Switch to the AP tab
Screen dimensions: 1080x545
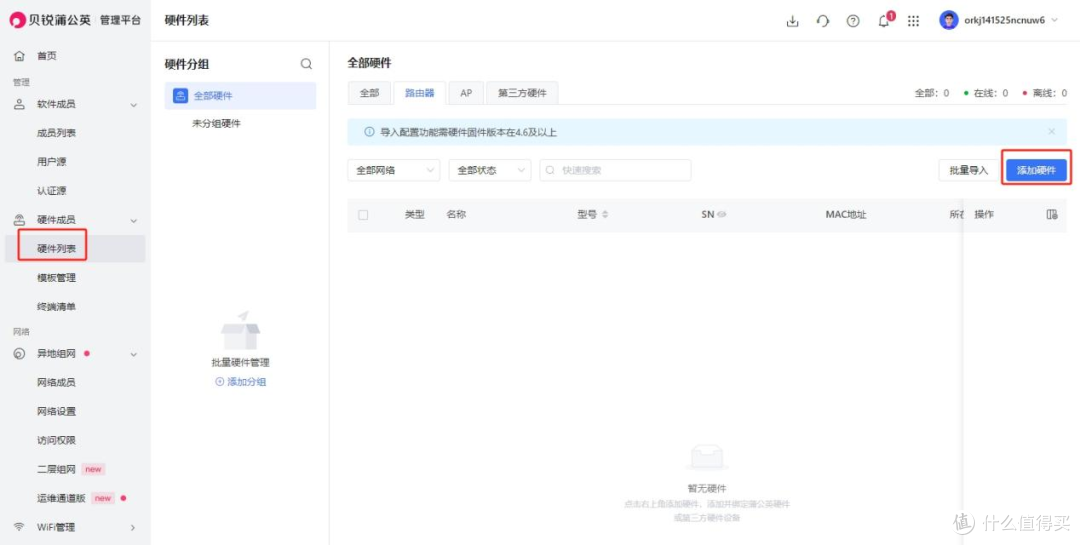[x=466, y=93]
